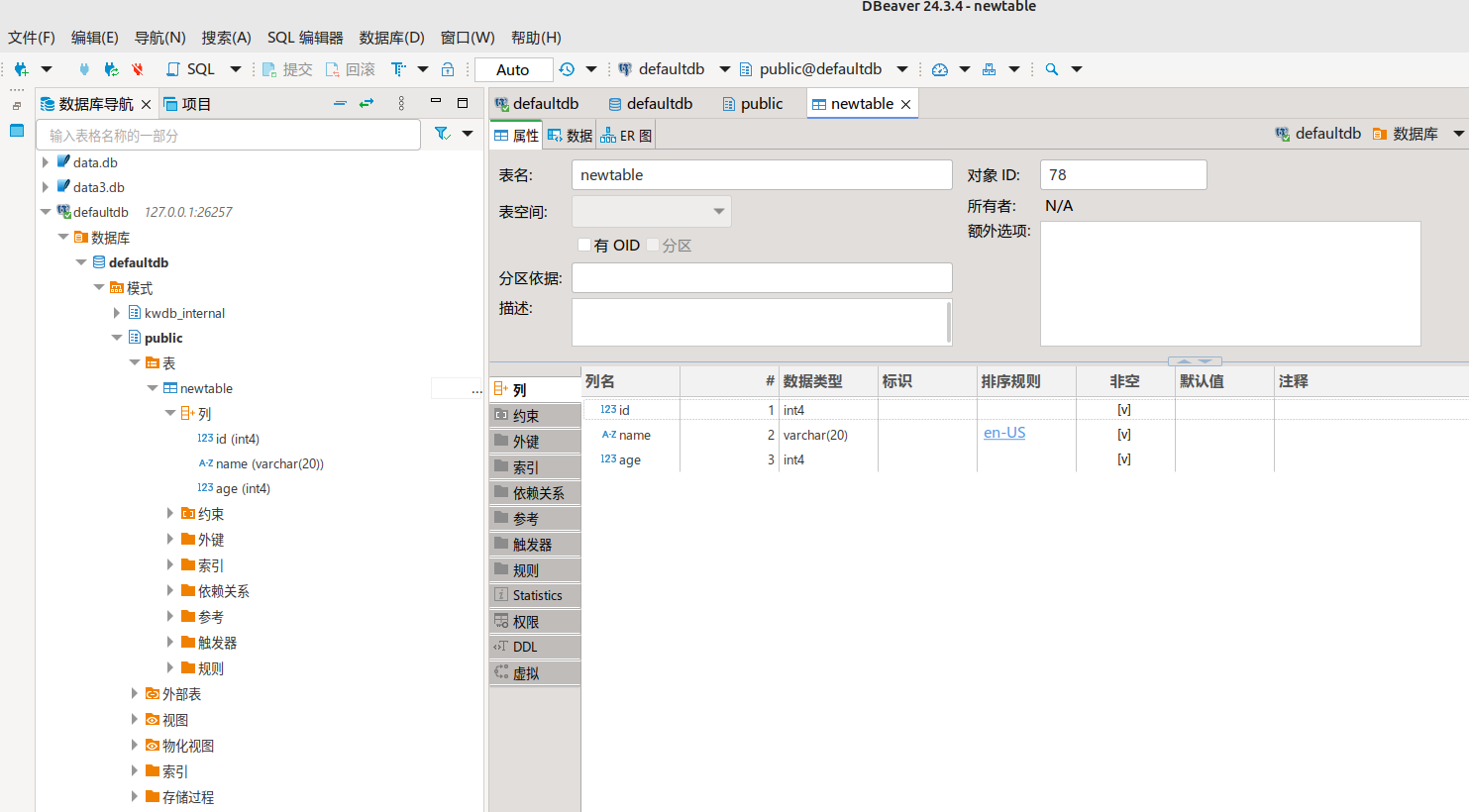Click the navigator table name filter box
Viewport: 1469px width, 812px height.
pos(229,135)
